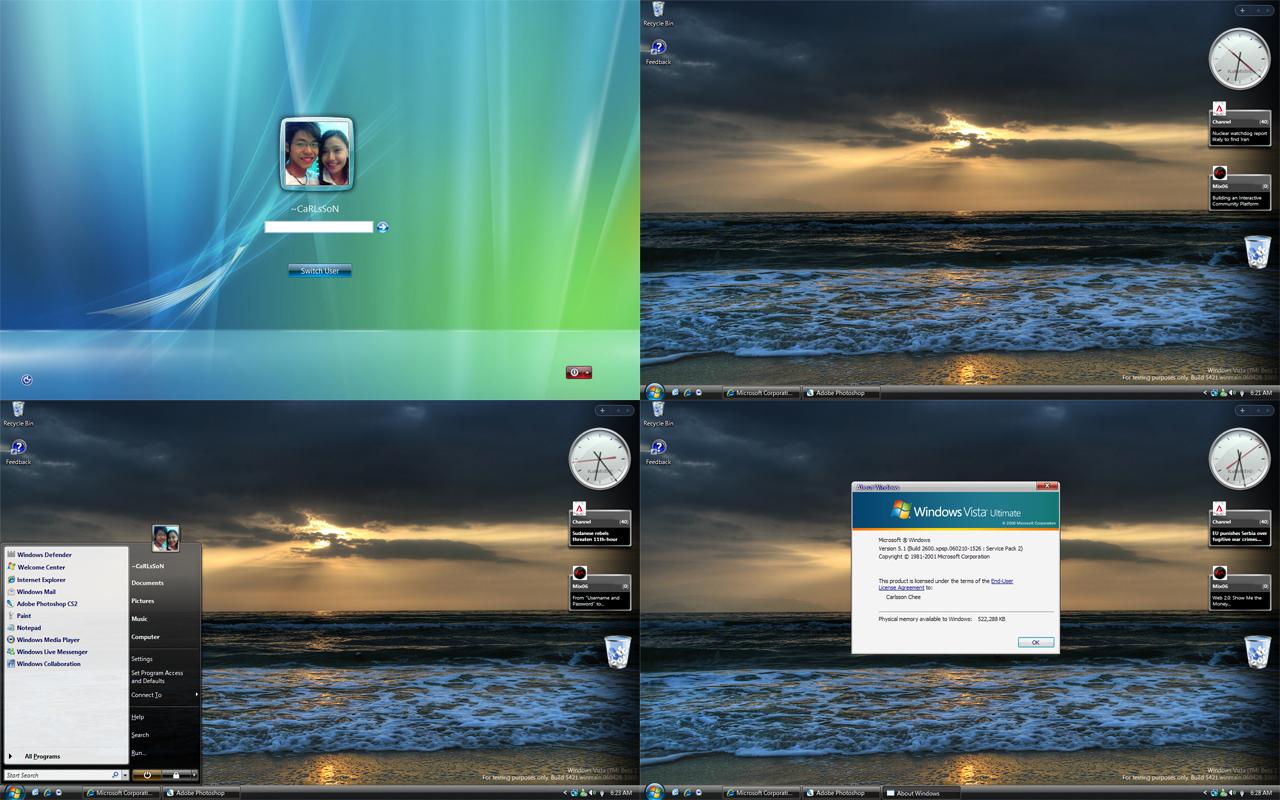The height and width of the screenshot is (800, 1280).
Task: Show hidden tray icons on the 8:21 AM taskbar
Action: tap(1205, 393)
